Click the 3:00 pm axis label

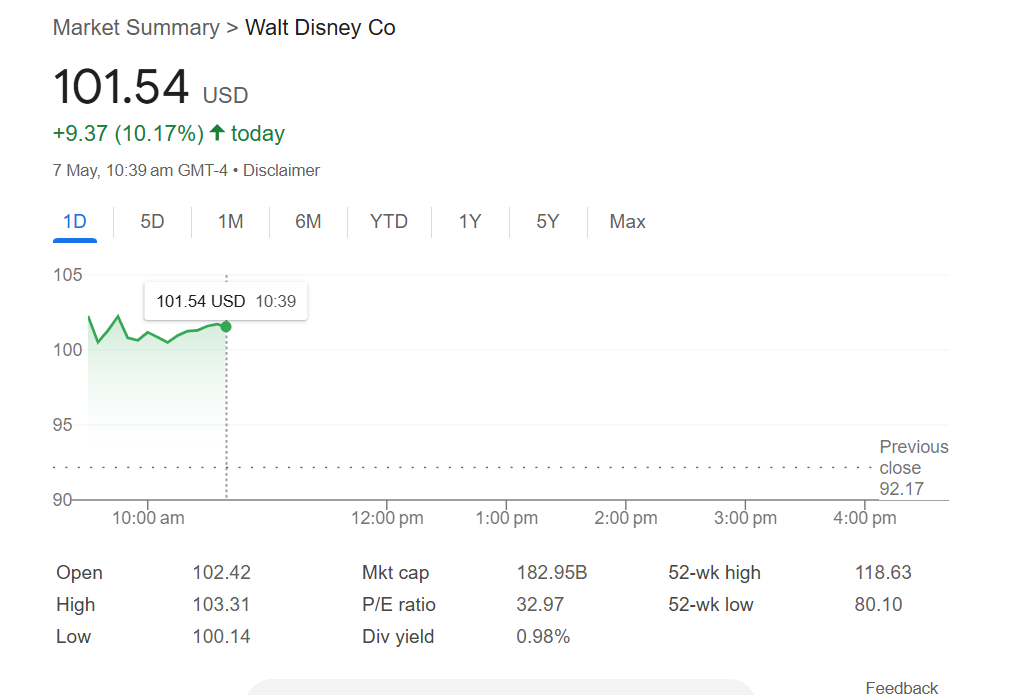click(x=745, y=518)
